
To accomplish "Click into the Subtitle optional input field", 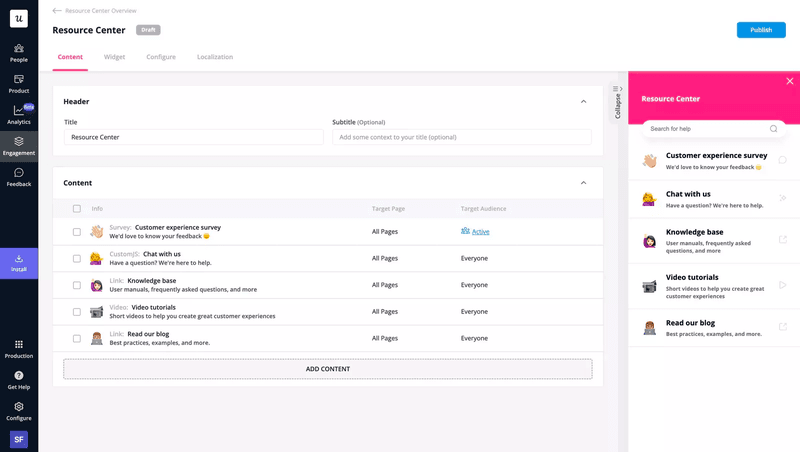I will coord(462,137).
